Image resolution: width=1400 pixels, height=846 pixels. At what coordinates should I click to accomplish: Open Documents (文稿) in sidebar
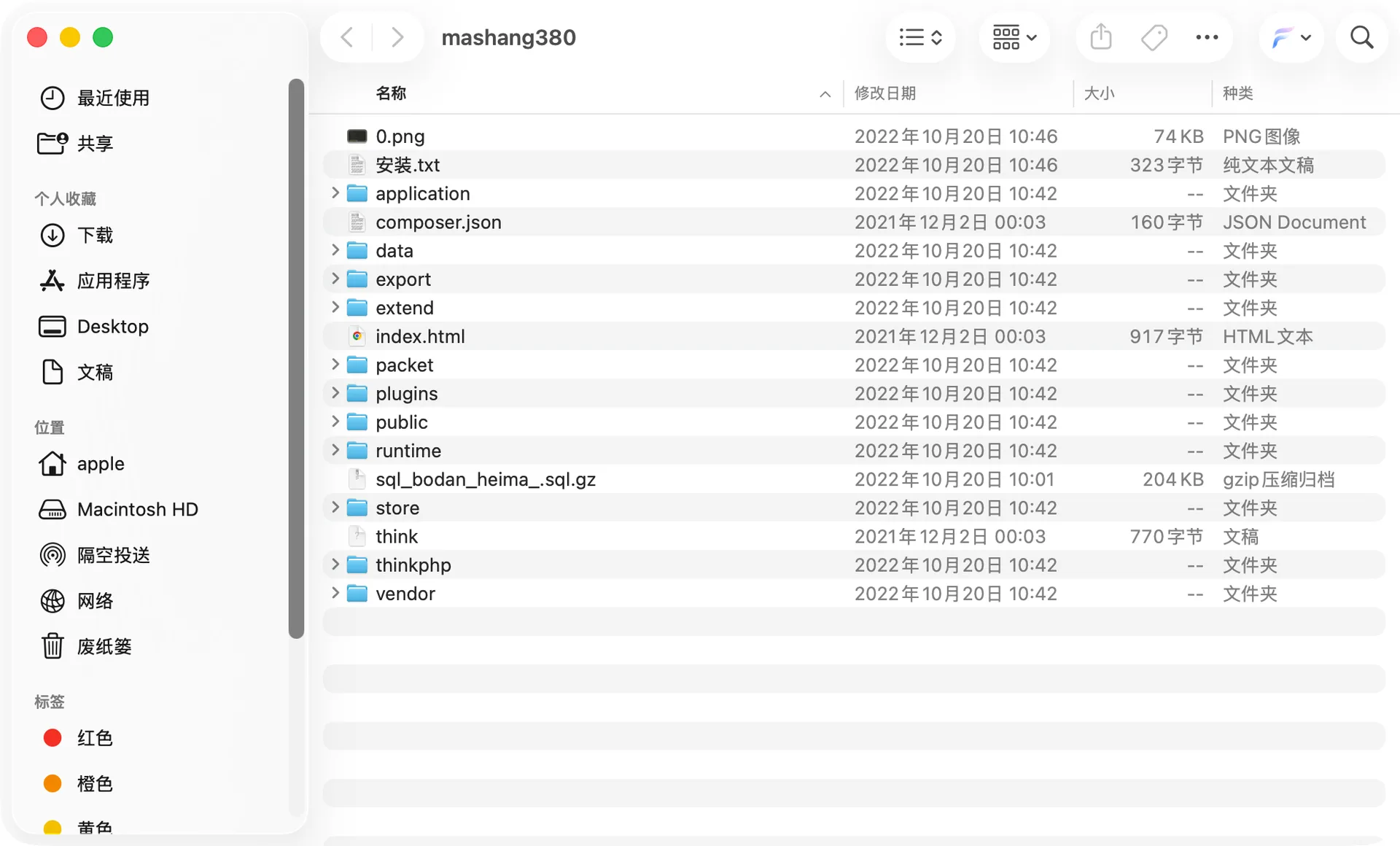76,372
